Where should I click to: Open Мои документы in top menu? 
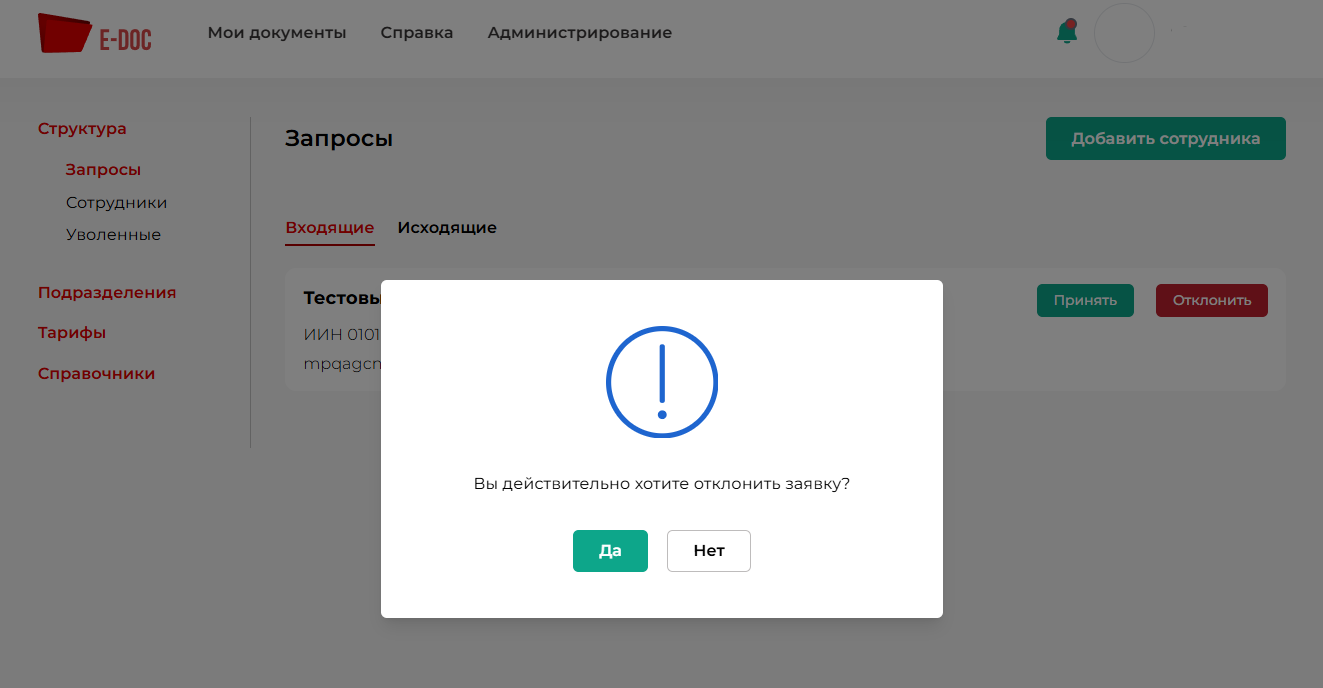tap(277, 33)
